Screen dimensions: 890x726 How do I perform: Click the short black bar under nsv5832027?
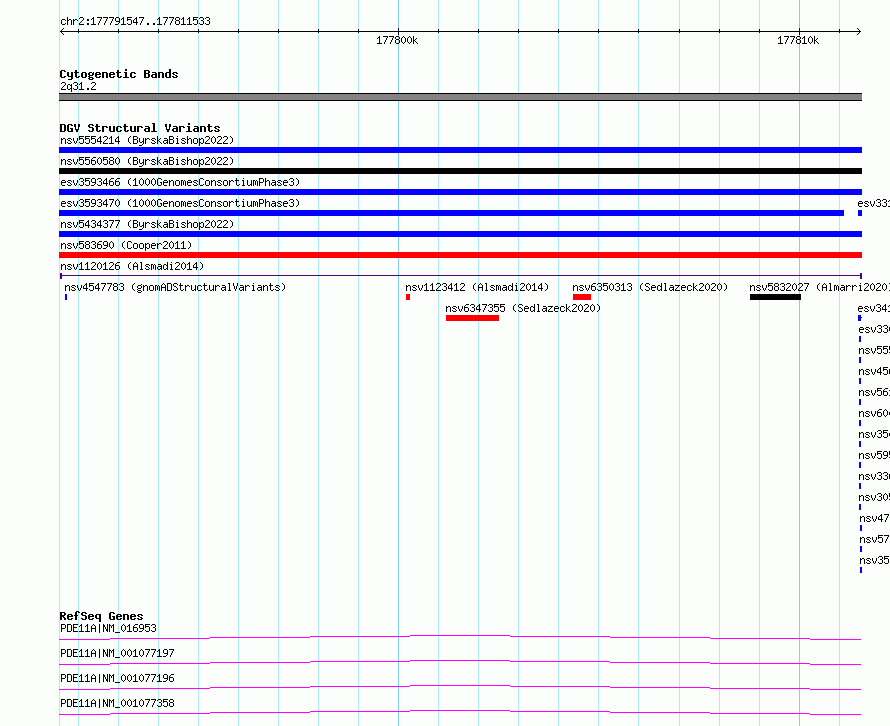pyautogui.click(x=775, y=297)
